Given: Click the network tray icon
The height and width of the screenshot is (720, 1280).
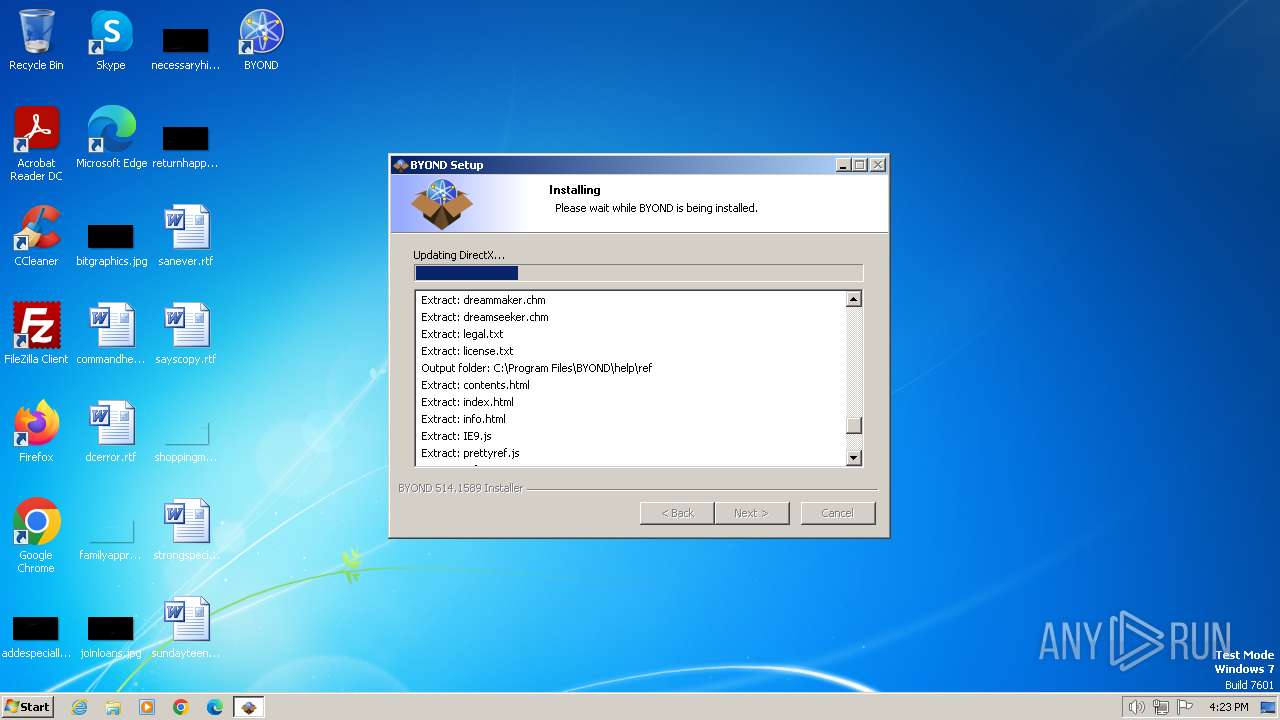Looking at the screenshot, I should 1161,707.
